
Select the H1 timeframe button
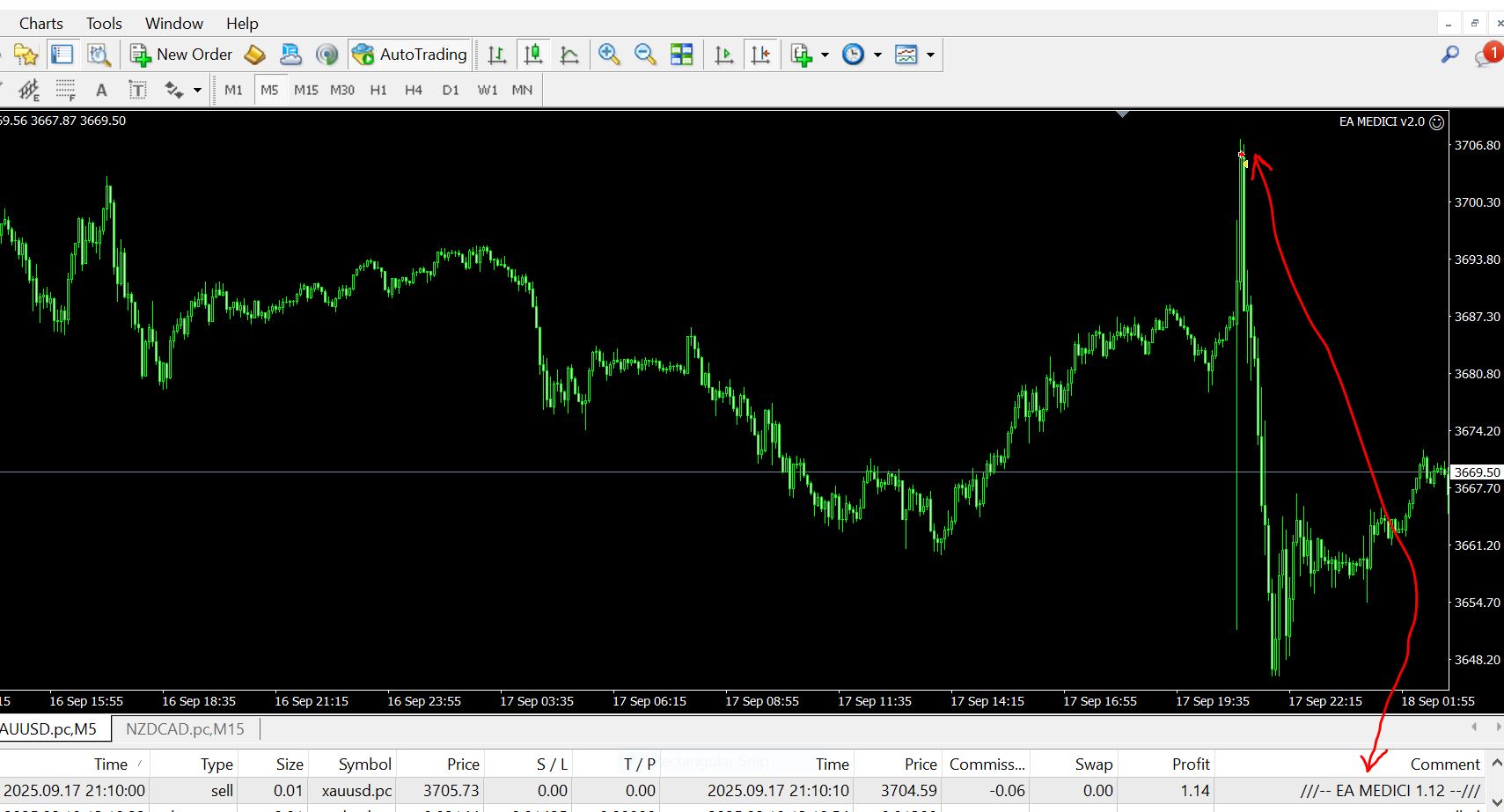point(378,90)
